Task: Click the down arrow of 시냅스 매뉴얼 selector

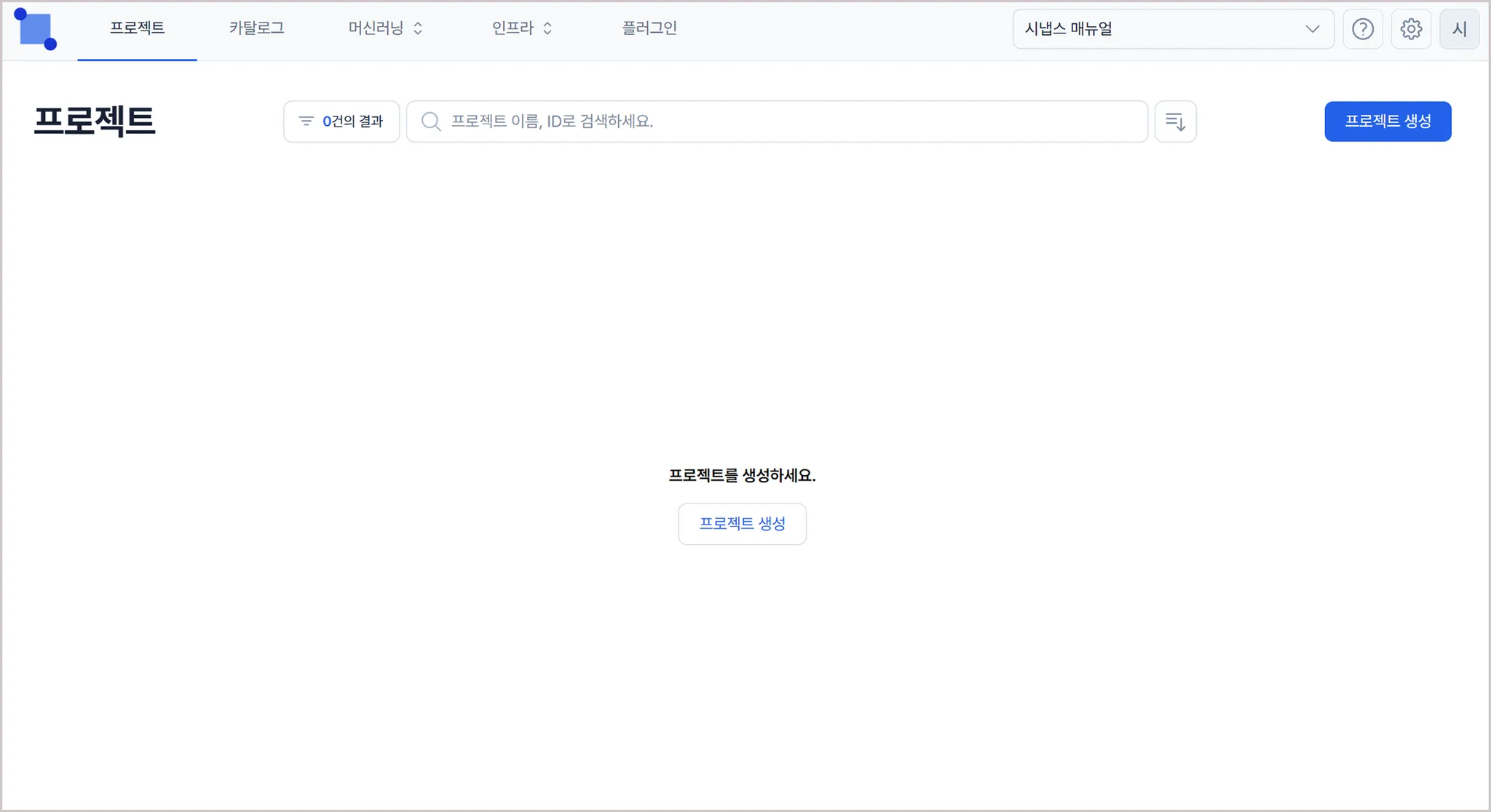Action: point(1312,29)
